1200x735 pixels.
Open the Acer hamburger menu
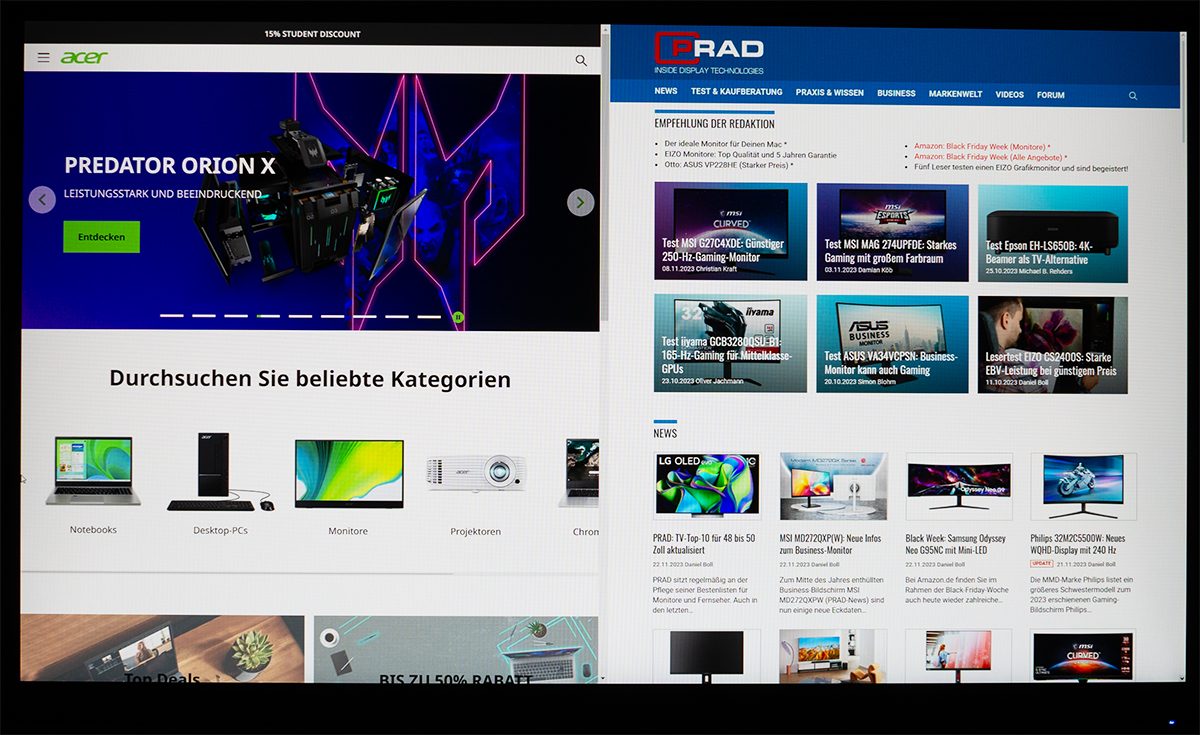point(44,58)
